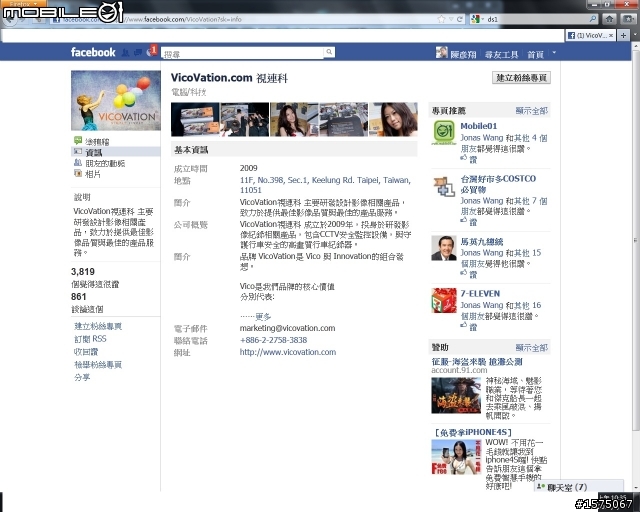This screenshot has width=640, height=512.
Task: Open messages icon in Facebook header
Action: pos(138,52)
